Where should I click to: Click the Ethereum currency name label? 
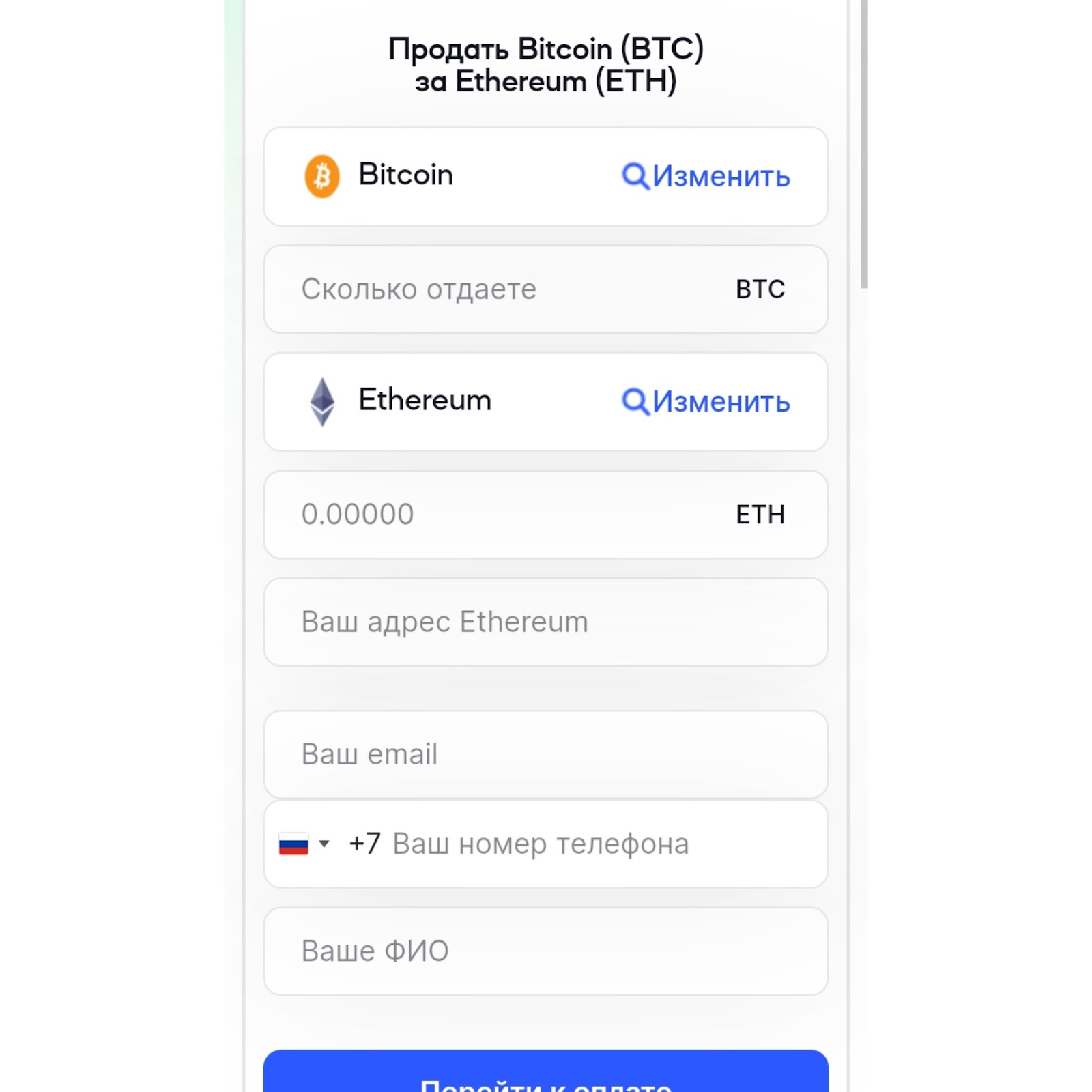pyautogui.click(x=425, y=400)
